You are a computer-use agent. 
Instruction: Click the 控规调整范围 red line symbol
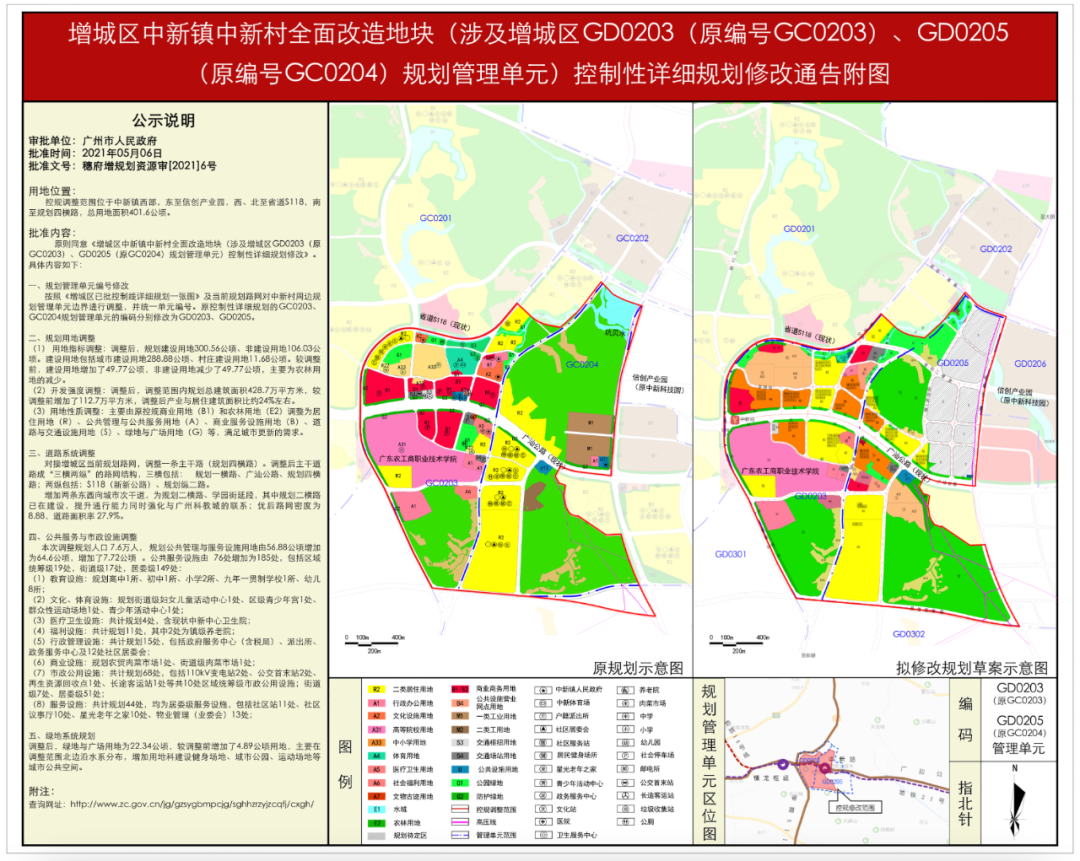(459, 809)
